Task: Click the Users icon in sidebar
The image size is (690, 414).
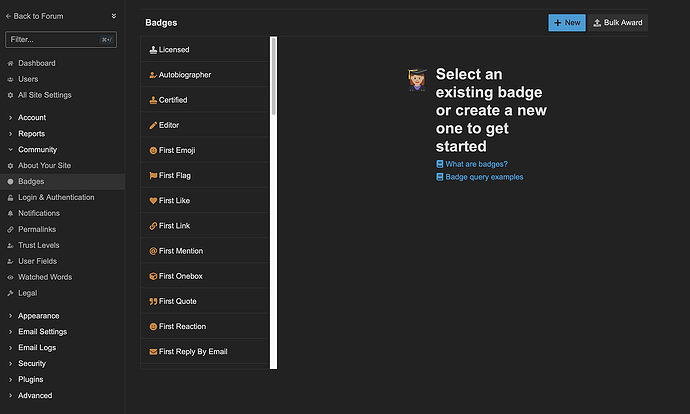Action: pos(10,79)
